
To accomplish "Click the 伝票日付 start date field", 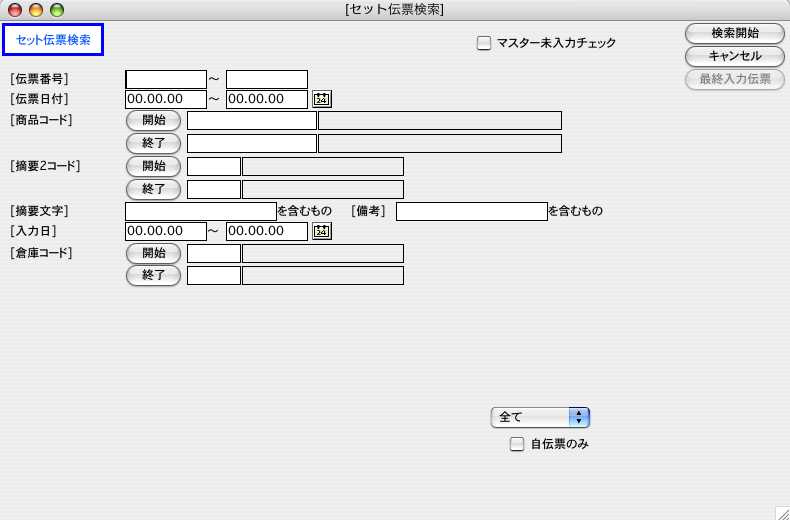I will pyautogui.click(x=166, y=99).
